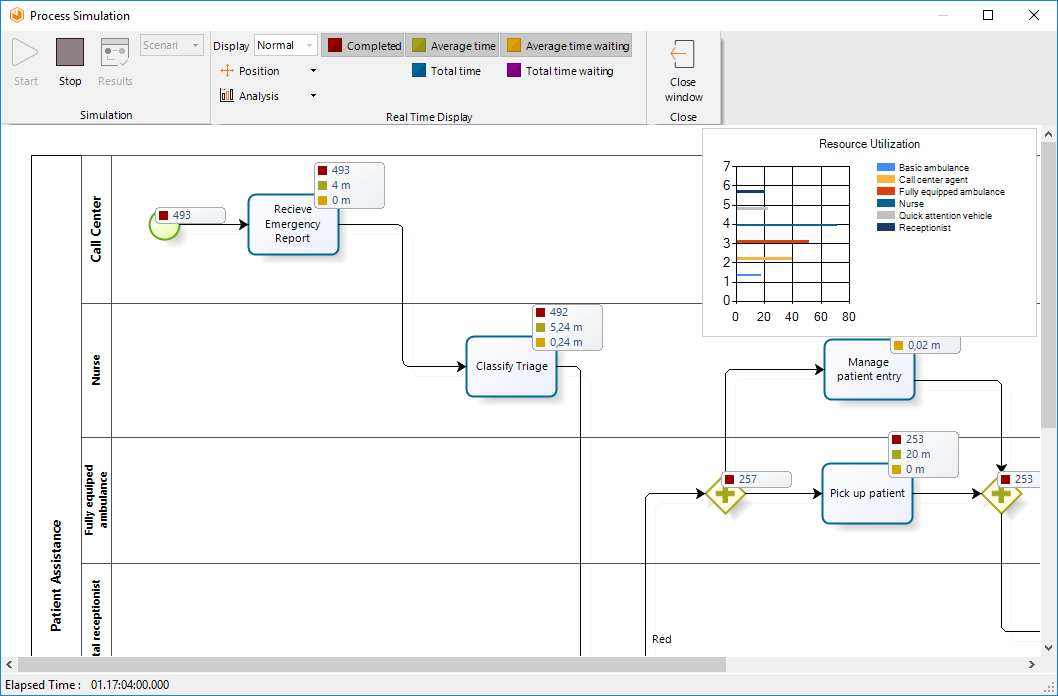The width and height of the screenshot is (1058, 696).
Task: Toggle Total time waiting display option
Action: point(560,71)
